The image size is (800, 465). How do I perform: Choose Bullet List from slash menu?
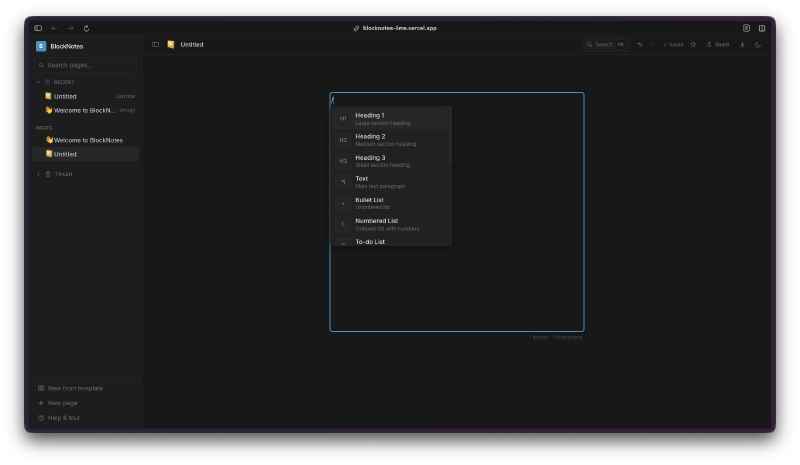391,203
